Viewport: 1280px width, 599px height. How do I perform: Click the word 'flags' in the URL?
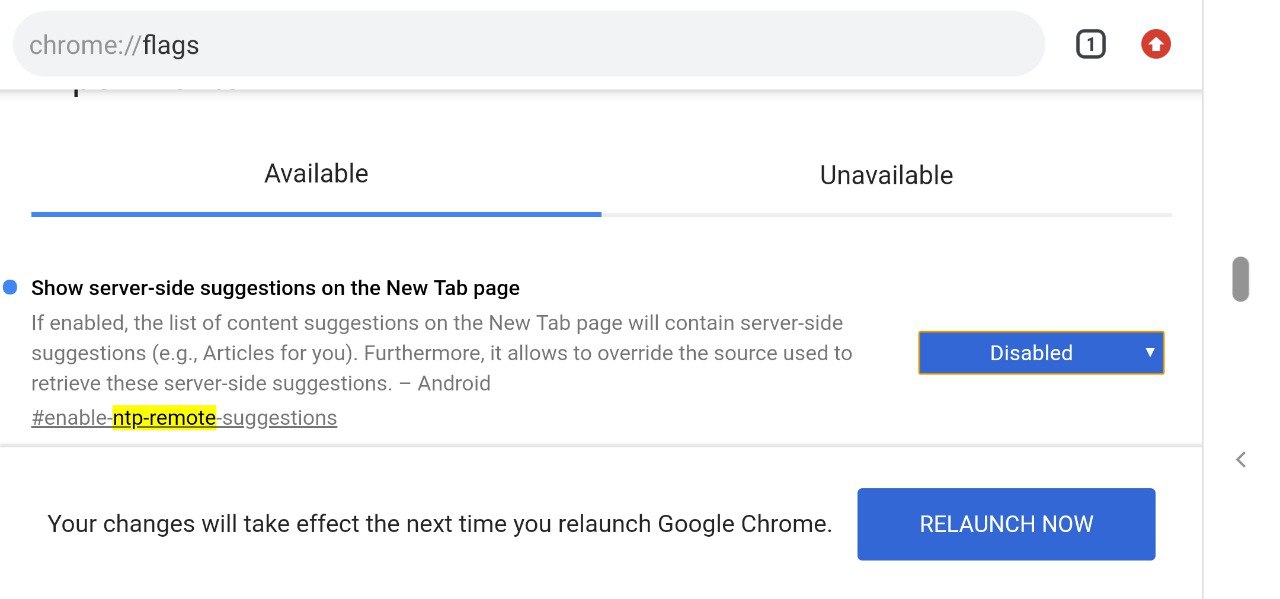[x=171, y=45]
